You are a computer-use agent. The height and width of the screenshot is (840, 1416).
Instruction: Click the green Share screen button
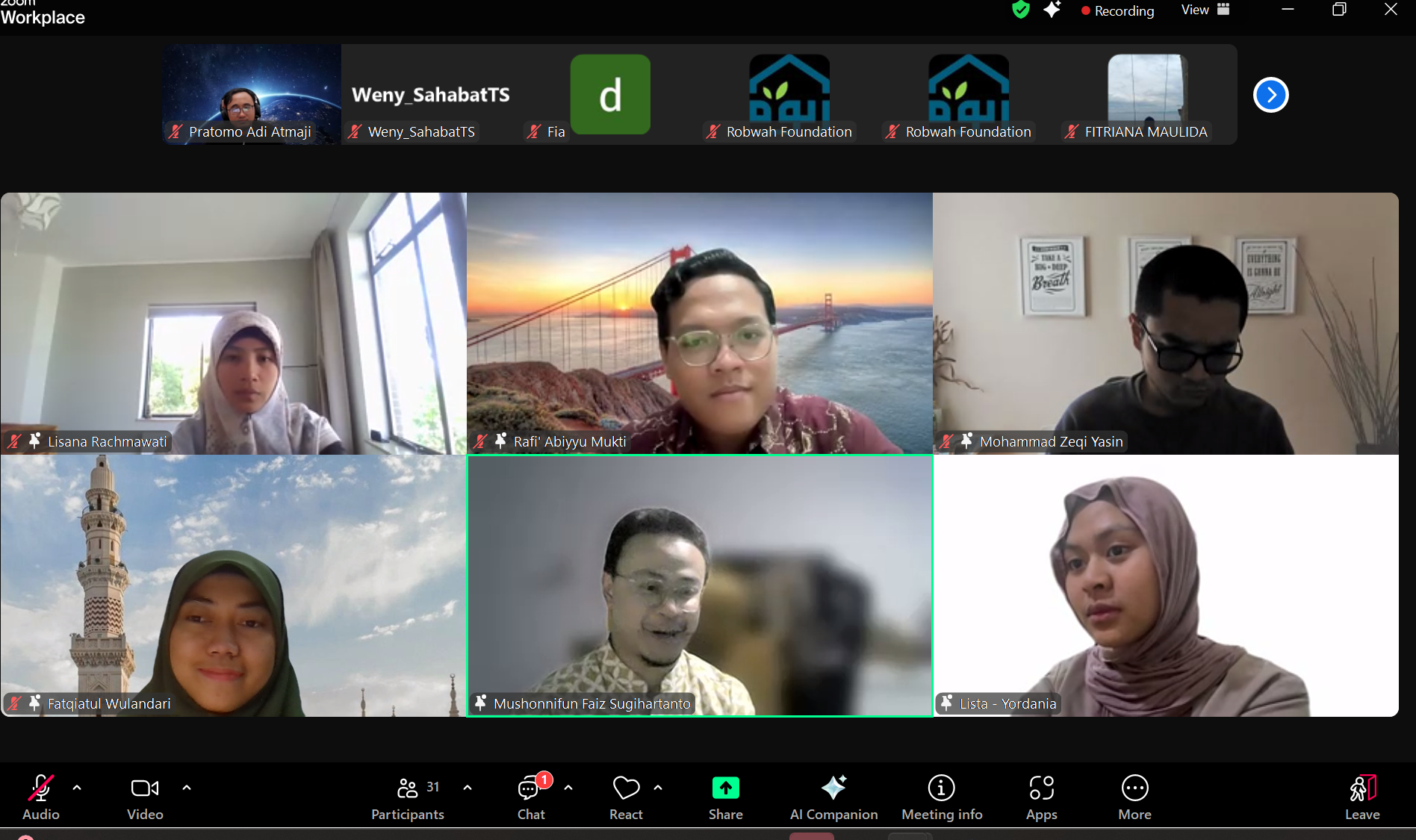(x=725, y=796)
